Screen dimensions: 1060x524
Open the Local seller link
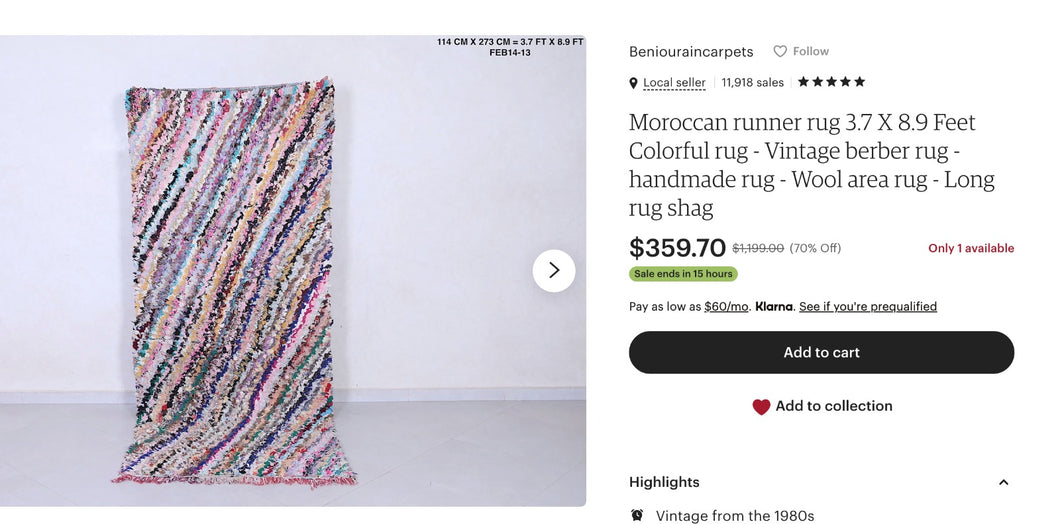point(674,83)
